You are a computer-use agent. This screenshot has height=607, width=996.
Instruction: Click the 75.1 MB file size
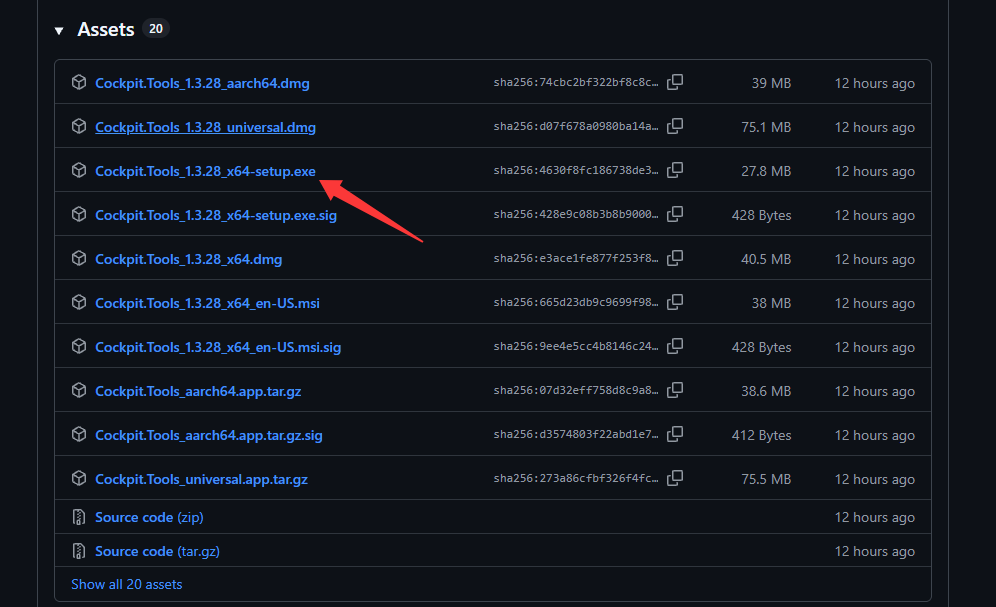point(766,127)
